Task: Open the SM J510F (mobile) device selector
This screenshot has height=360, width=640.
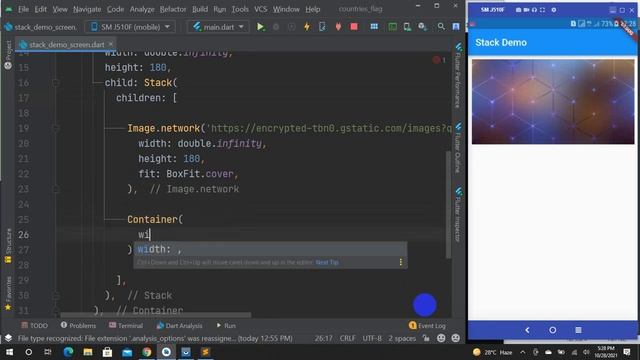Action: point(131,27)
